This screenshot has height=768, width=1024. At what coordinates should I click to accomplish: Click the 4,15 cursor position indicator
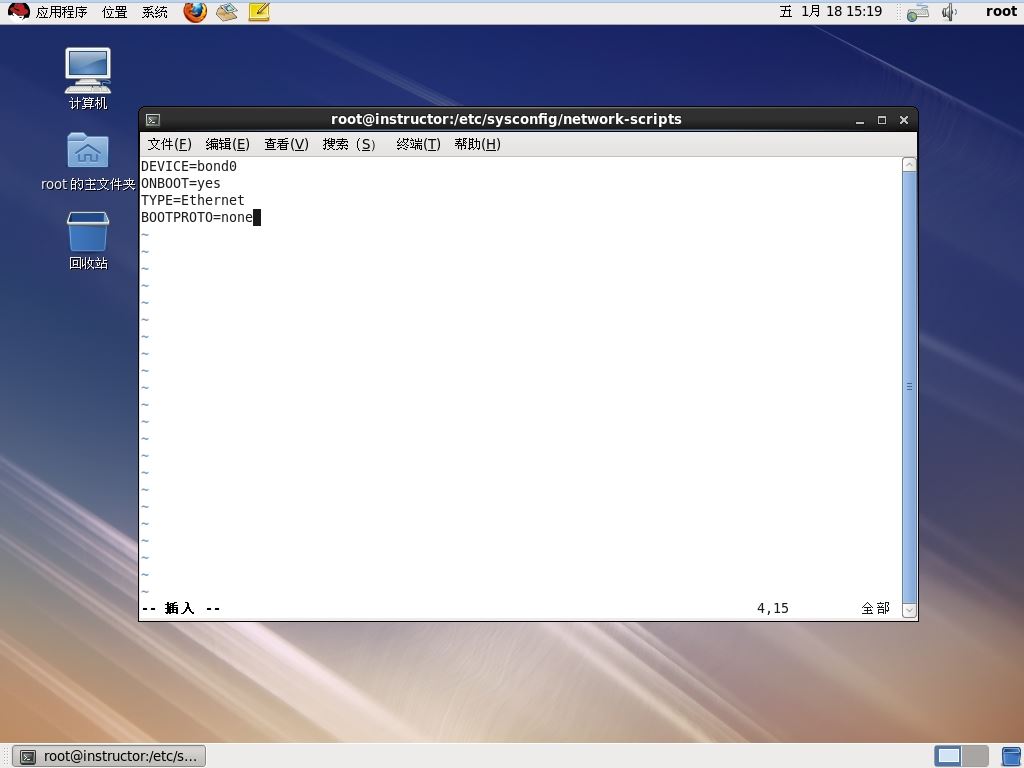[773, 609]
